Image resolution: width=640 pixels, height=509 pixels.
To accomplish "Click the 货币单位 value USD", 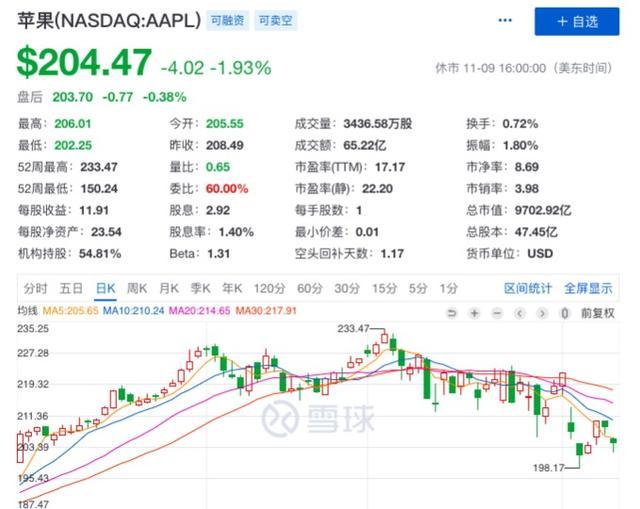I will 540,253.
